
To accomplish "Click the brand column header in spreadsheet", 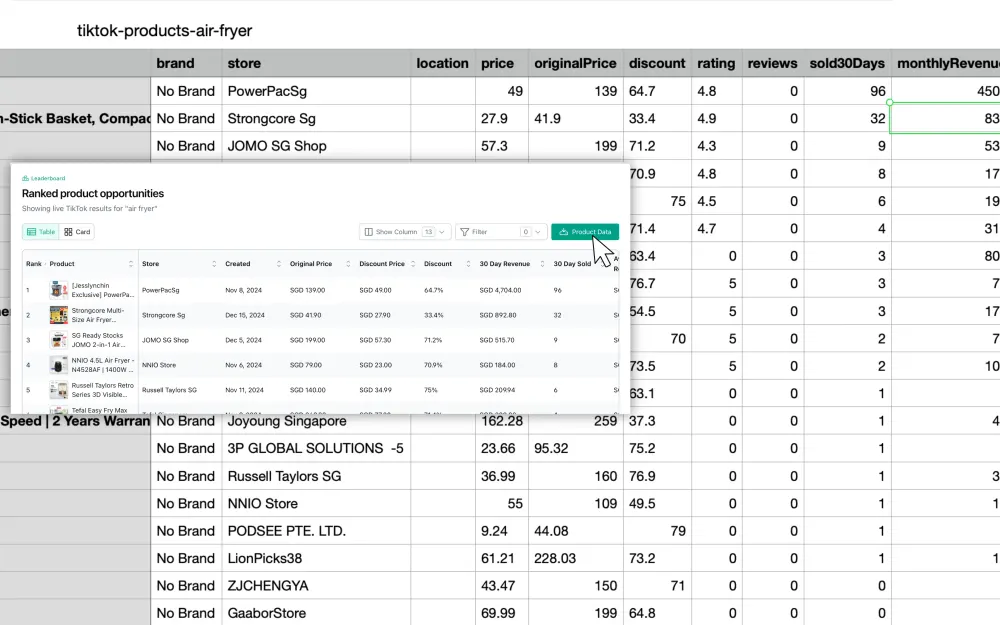I will (186, 63).
